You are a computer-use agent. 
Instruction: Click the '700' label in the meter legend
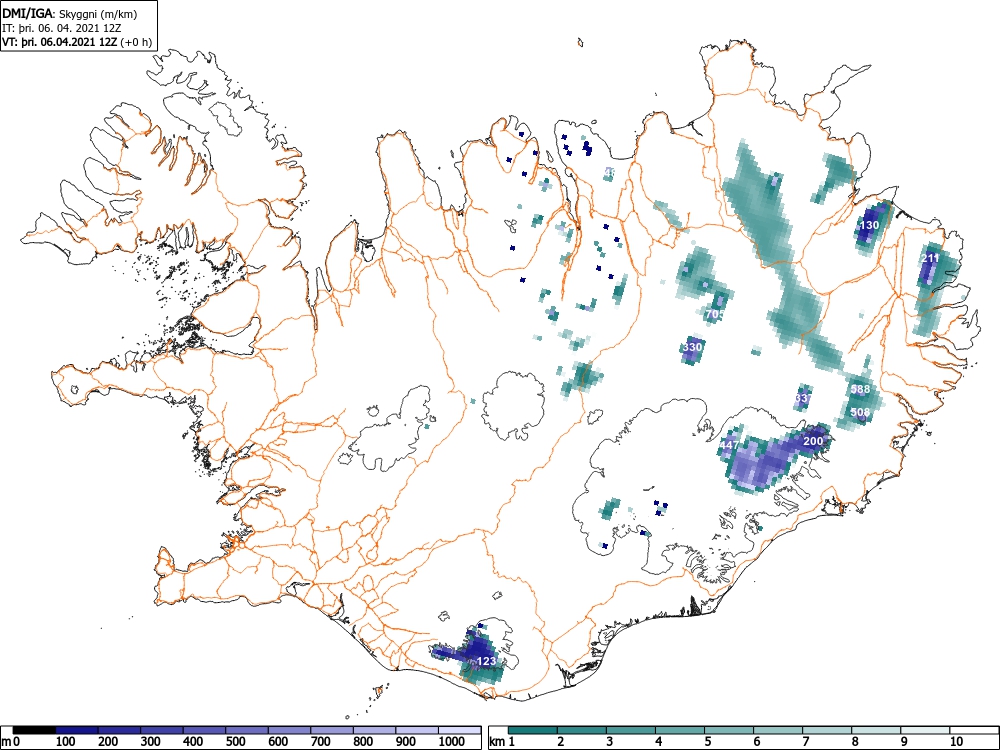tap(321, 741)
